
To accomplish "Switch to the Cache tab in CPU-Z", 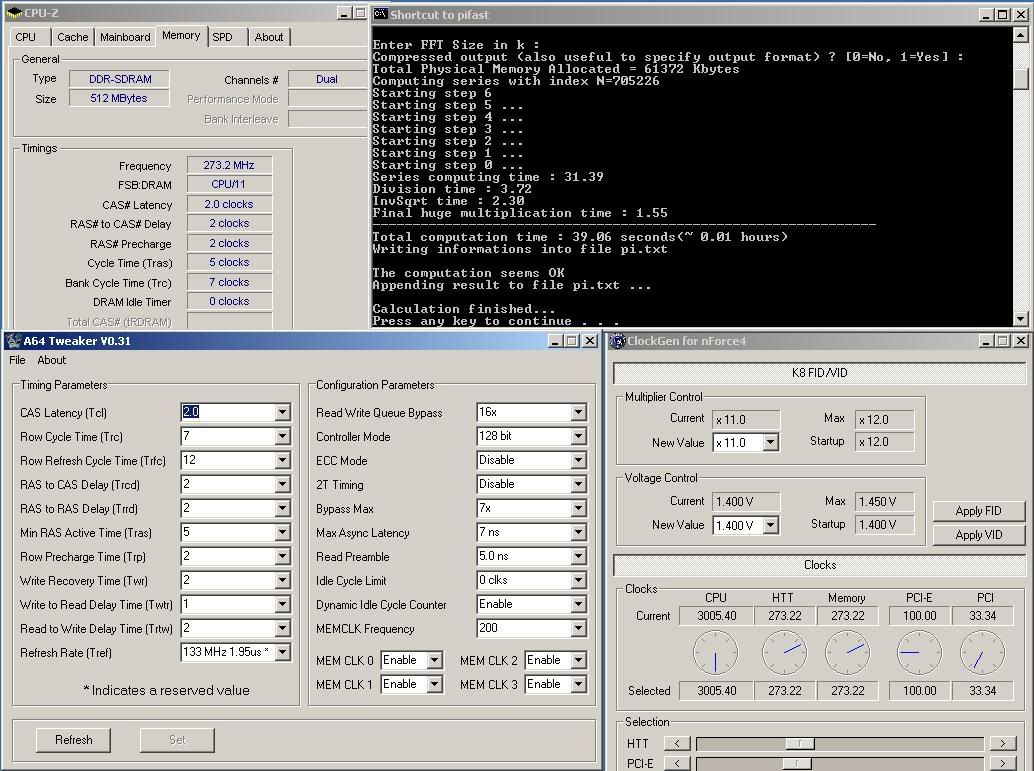I will click(x=73, y=37).
